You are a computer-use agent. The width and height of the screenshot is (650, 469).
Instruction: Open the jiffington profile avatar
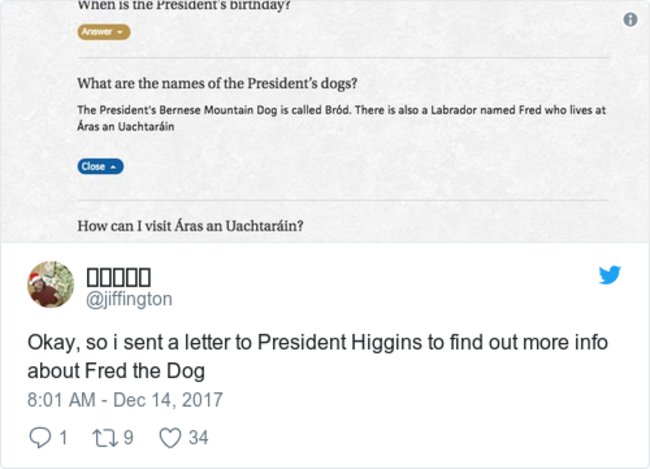[50, 285]
